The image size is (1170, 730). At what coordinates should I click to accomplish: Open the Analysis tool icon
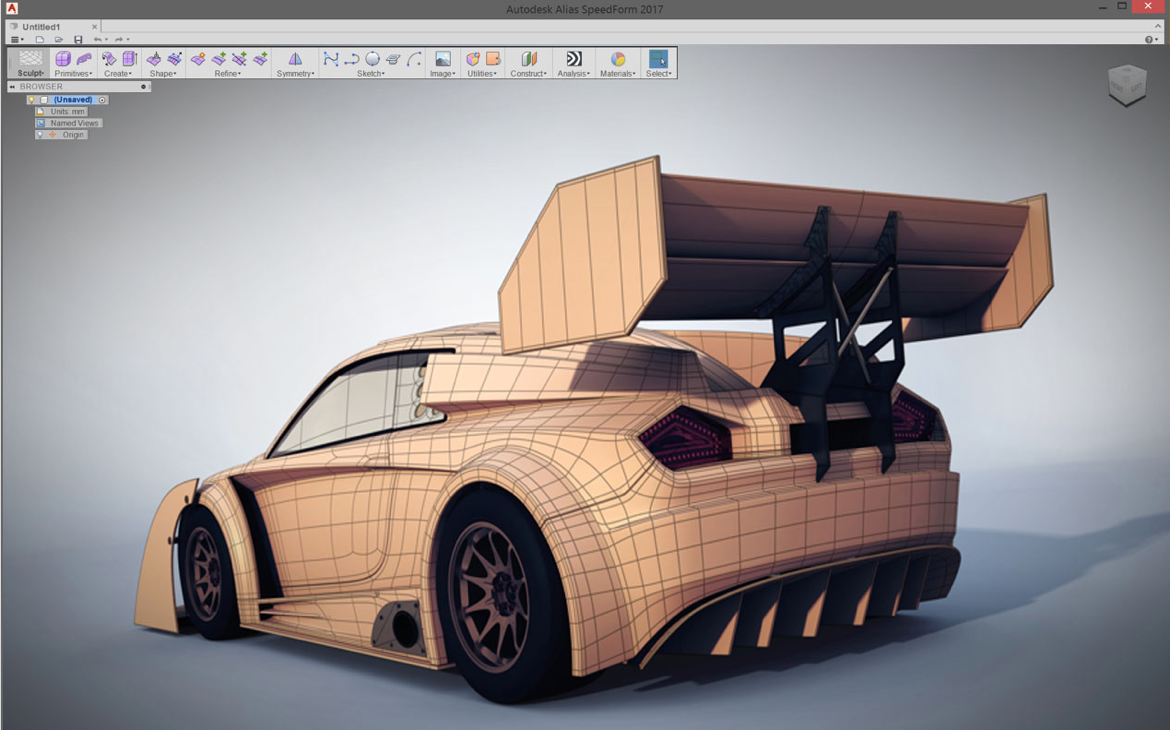573,59
